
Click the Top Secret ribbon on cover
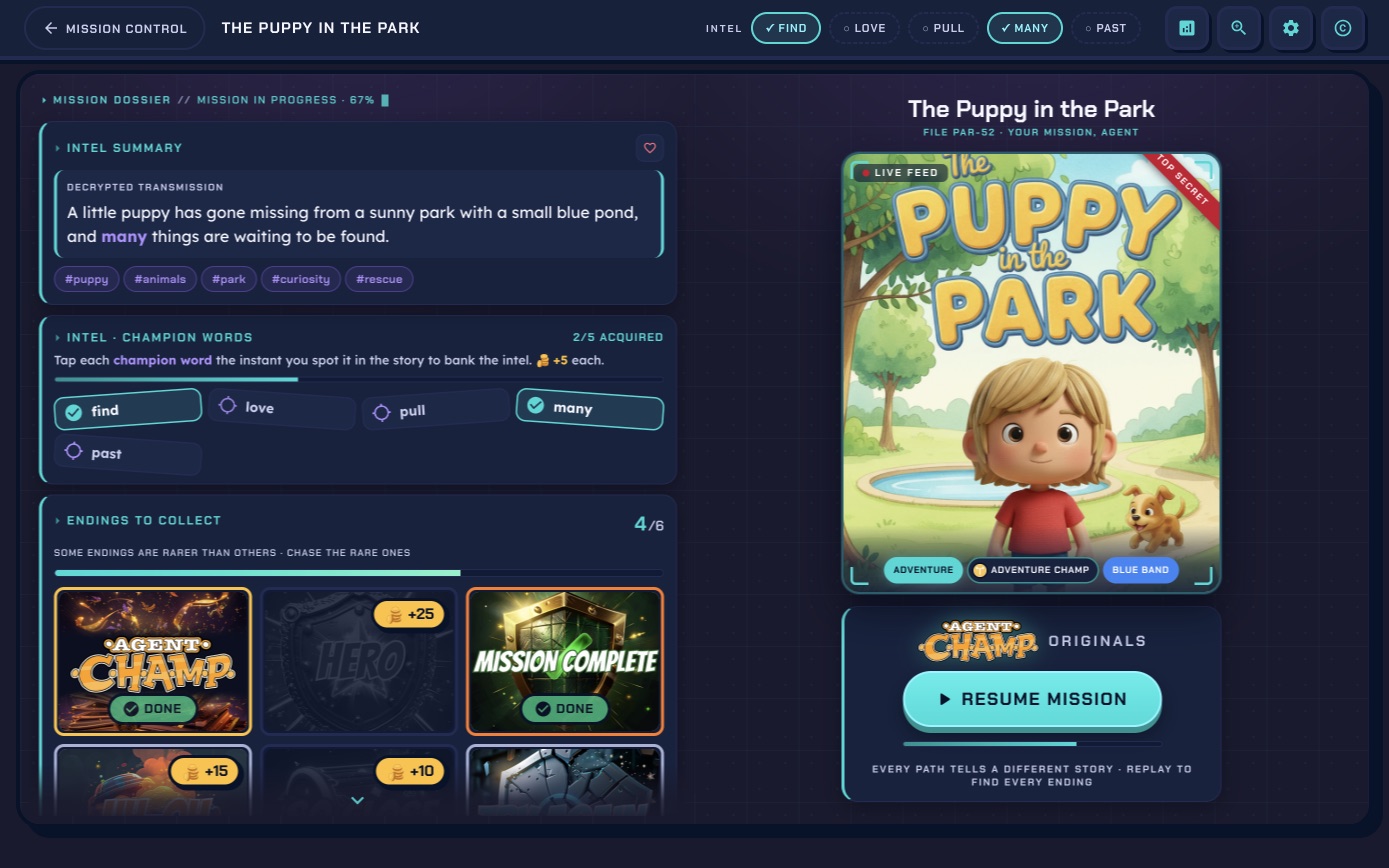click(x=1183, y=180)
